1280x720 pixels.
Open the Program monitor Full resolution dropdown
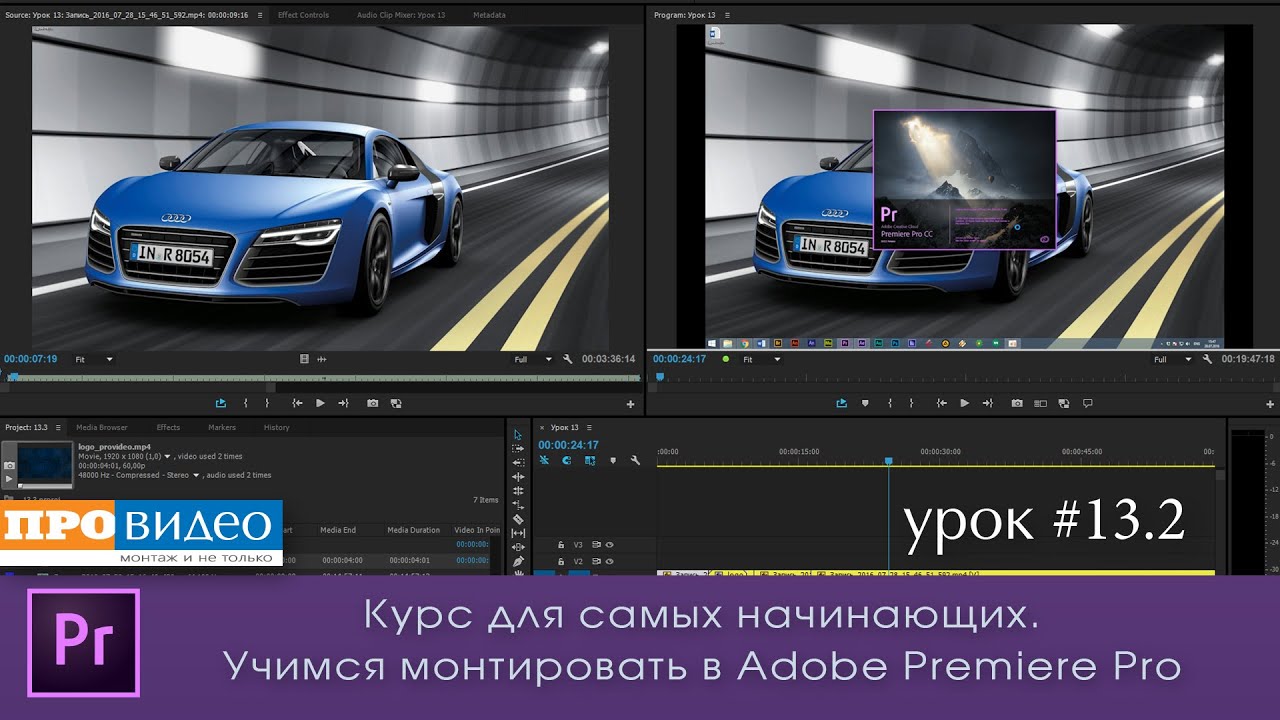tap(1173, 359)
